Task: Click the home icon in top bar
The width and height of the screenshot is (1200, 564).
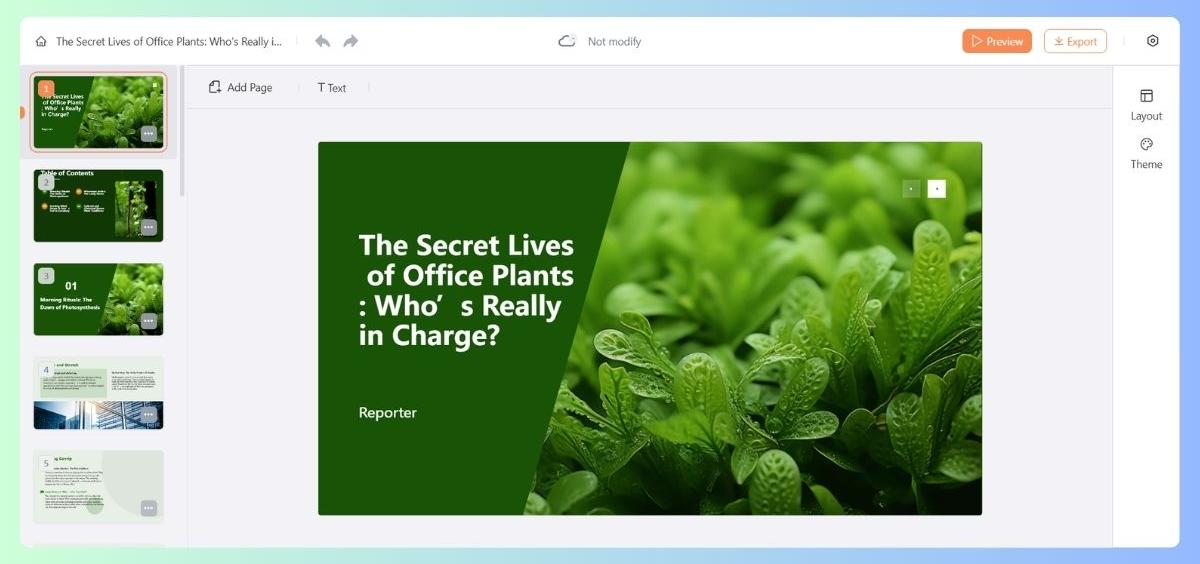Action: pyautogui.click(x=41, y=42)
